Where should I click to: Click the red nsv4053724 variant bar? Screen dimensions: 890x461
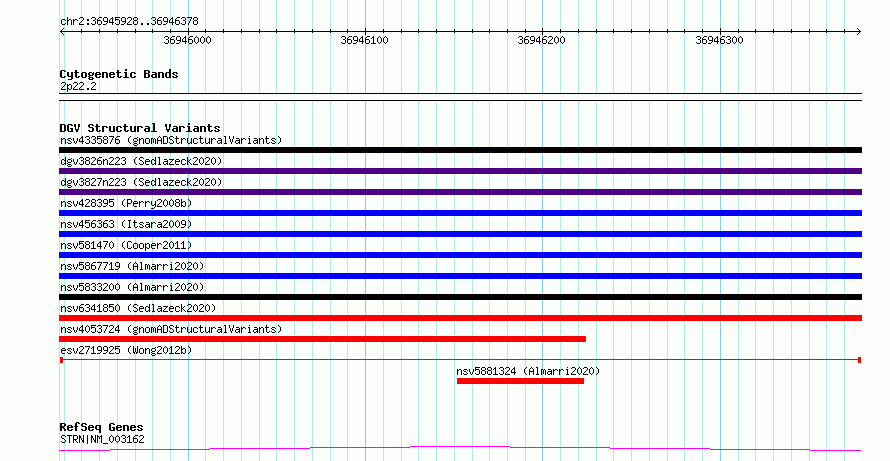tap(322, 339)
